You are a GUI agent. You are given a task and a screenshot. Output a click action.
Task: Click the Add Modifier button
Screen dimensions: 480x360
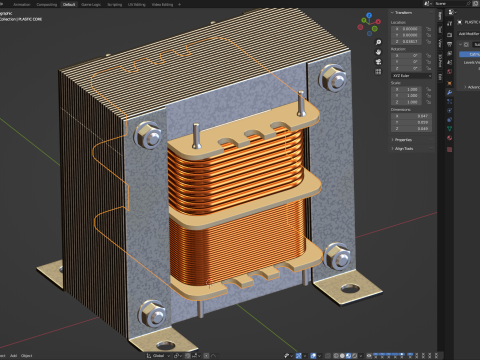[469, 34]
